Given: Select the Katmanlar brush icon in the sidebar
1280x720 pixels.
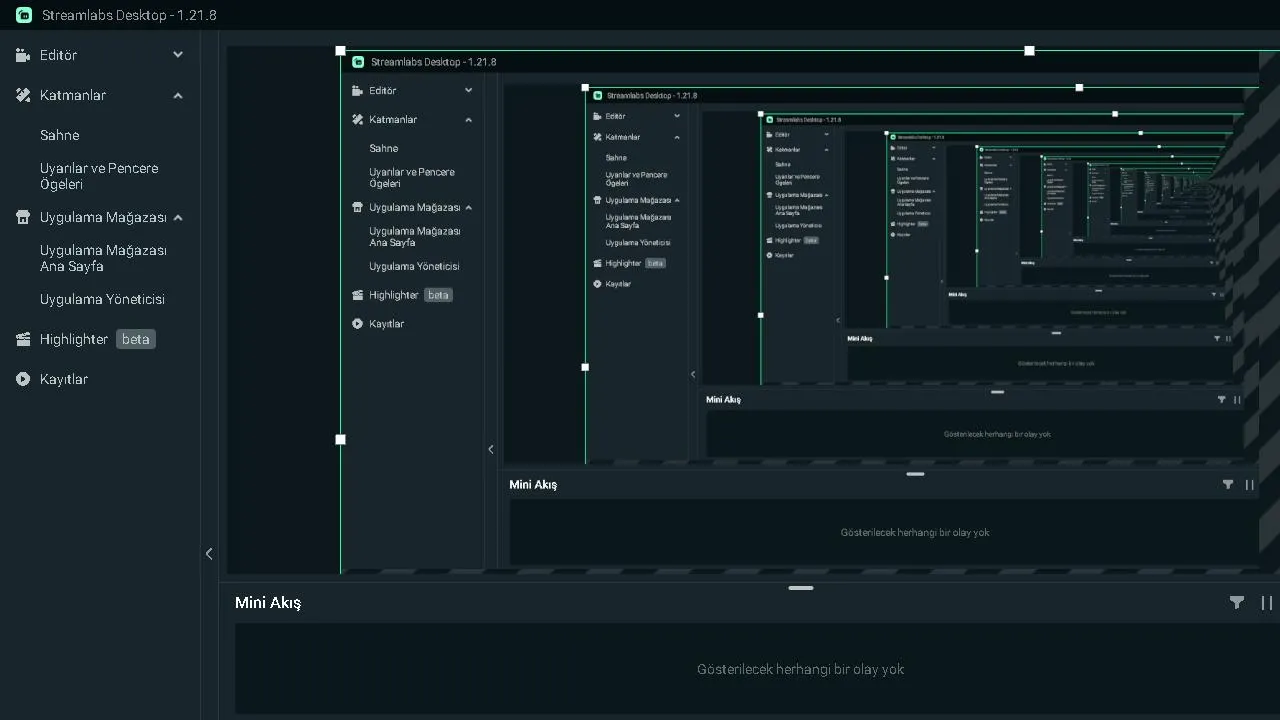Looking at the screenshot, I should pos(23,95).
